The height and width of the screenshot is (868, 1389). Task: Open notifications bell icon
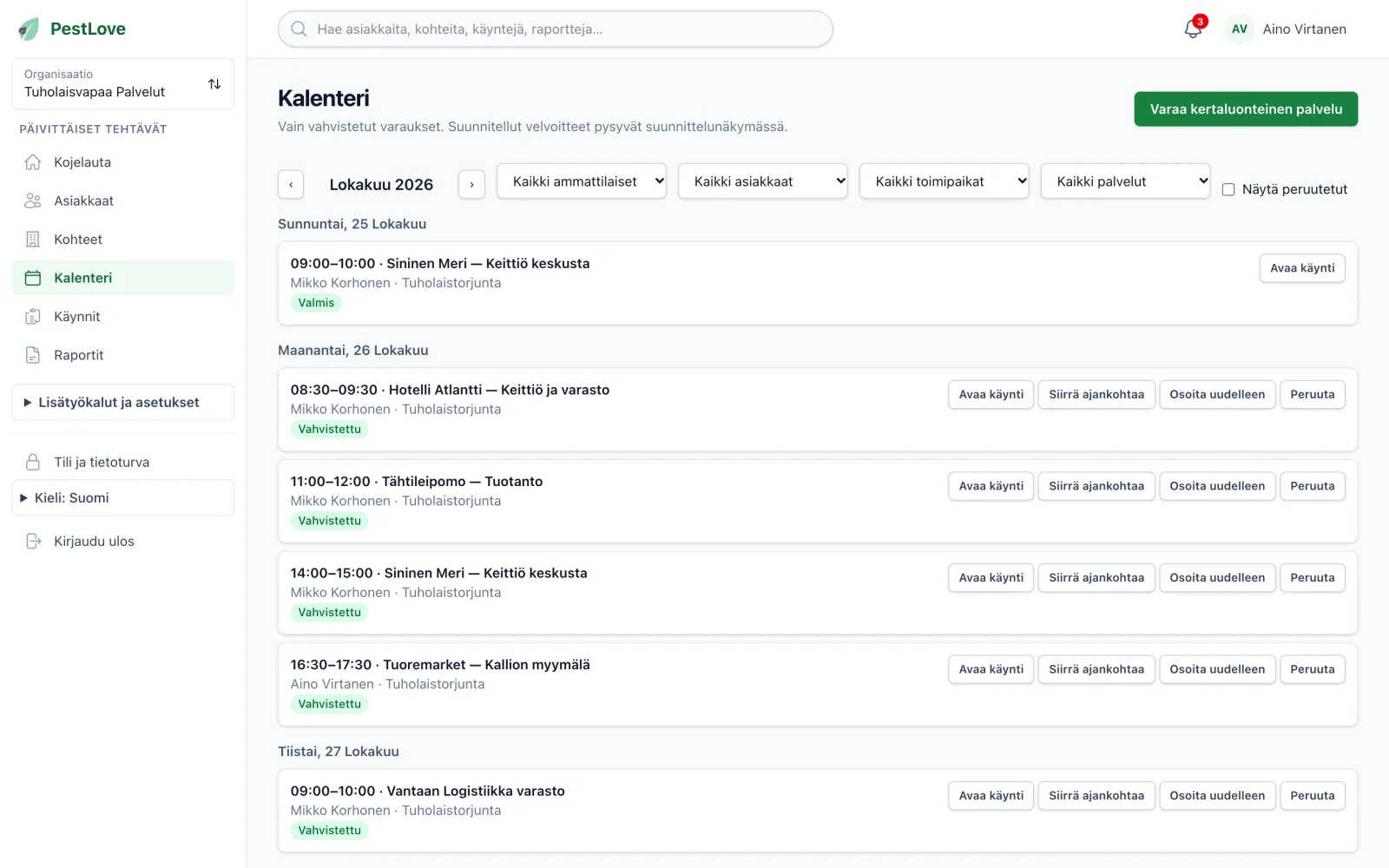[x=1193, y=29]
